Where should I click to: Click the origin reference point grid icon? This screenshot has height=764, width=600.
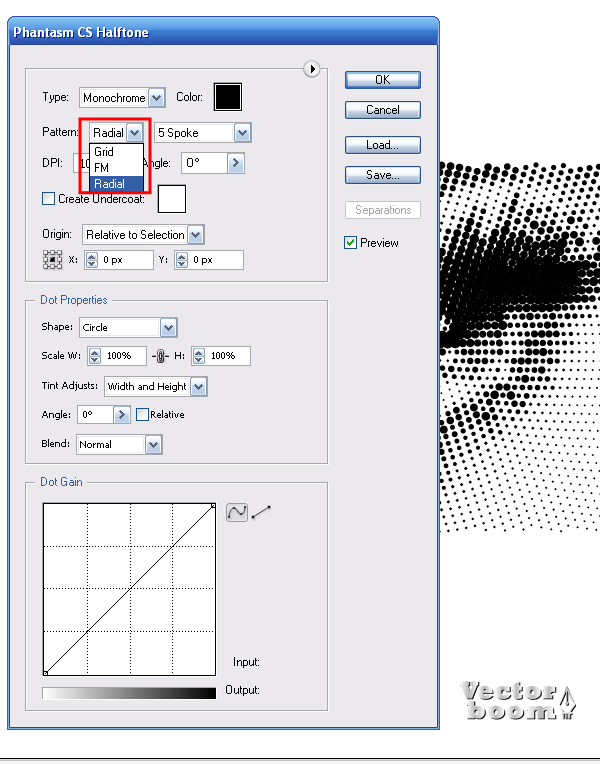[x=53, y=260]
